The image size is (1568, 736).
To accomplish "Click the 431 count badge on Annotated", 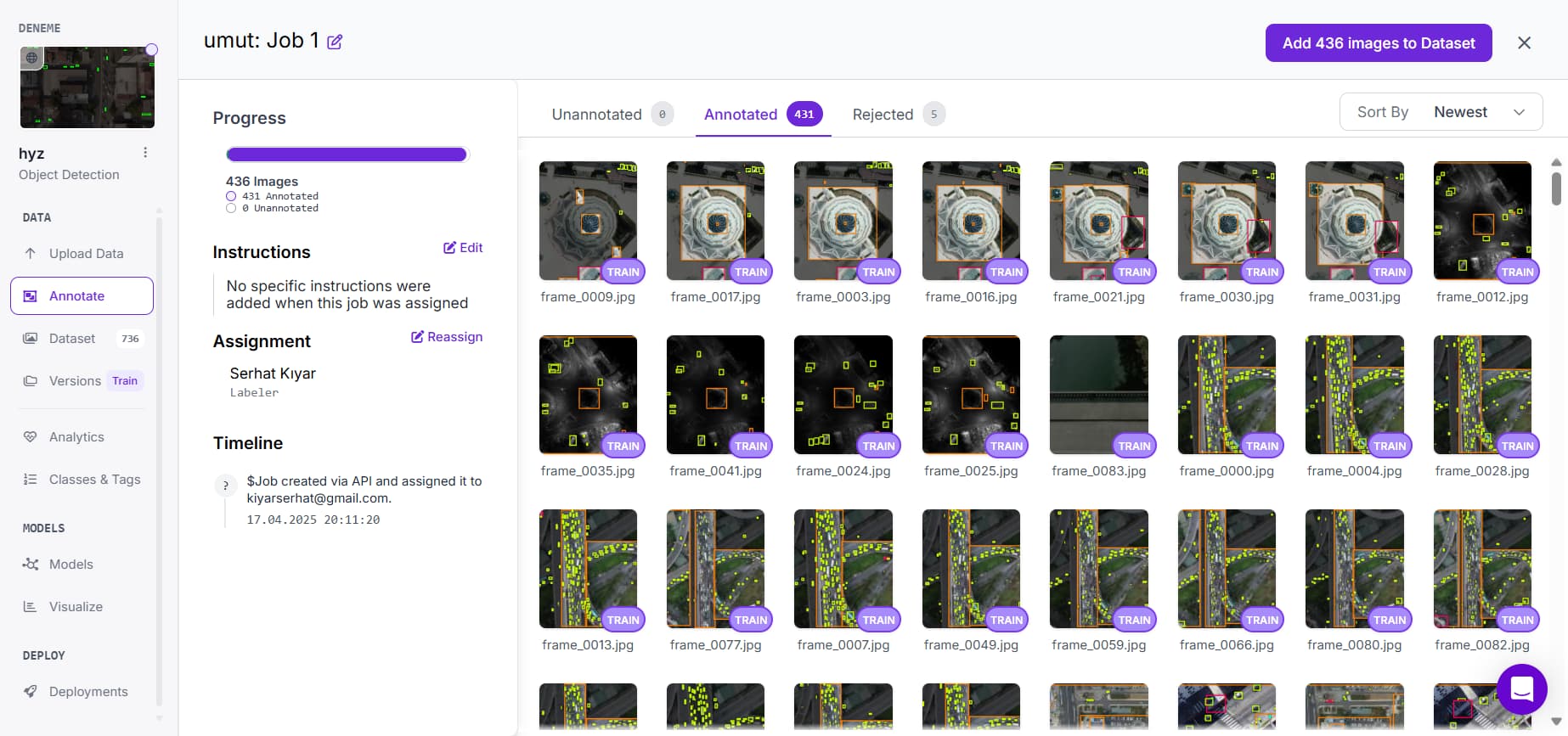I will pos(804,114).
